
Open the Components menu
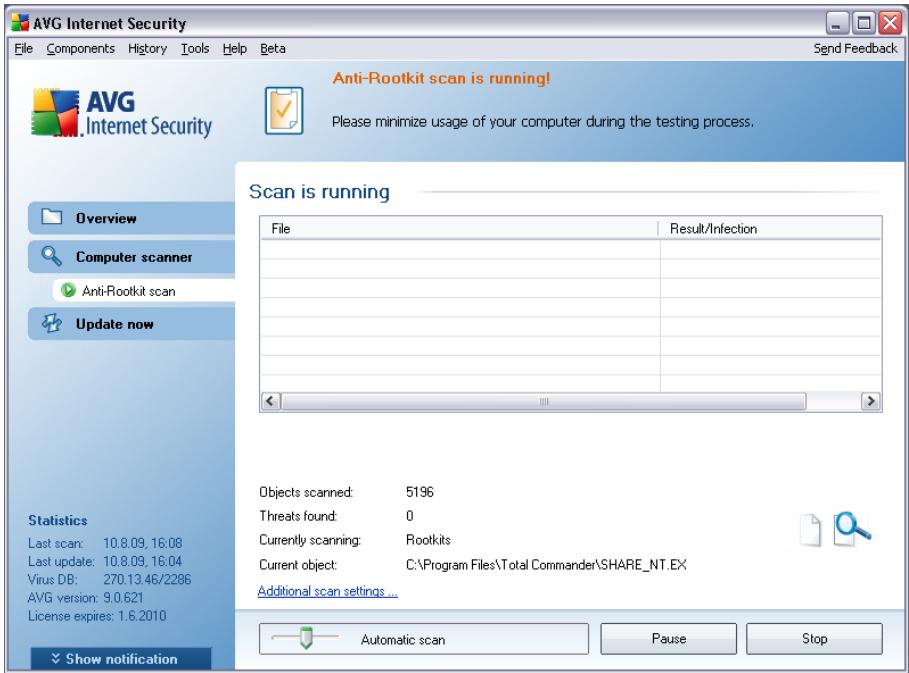81,49
